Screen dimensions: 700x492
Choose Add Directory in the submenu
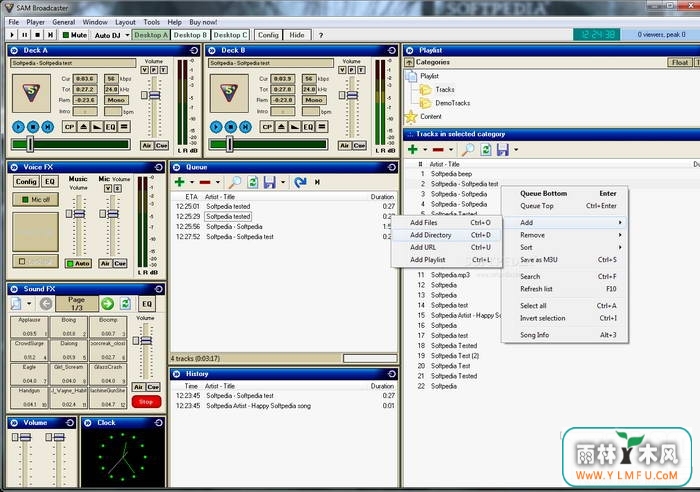446,235
